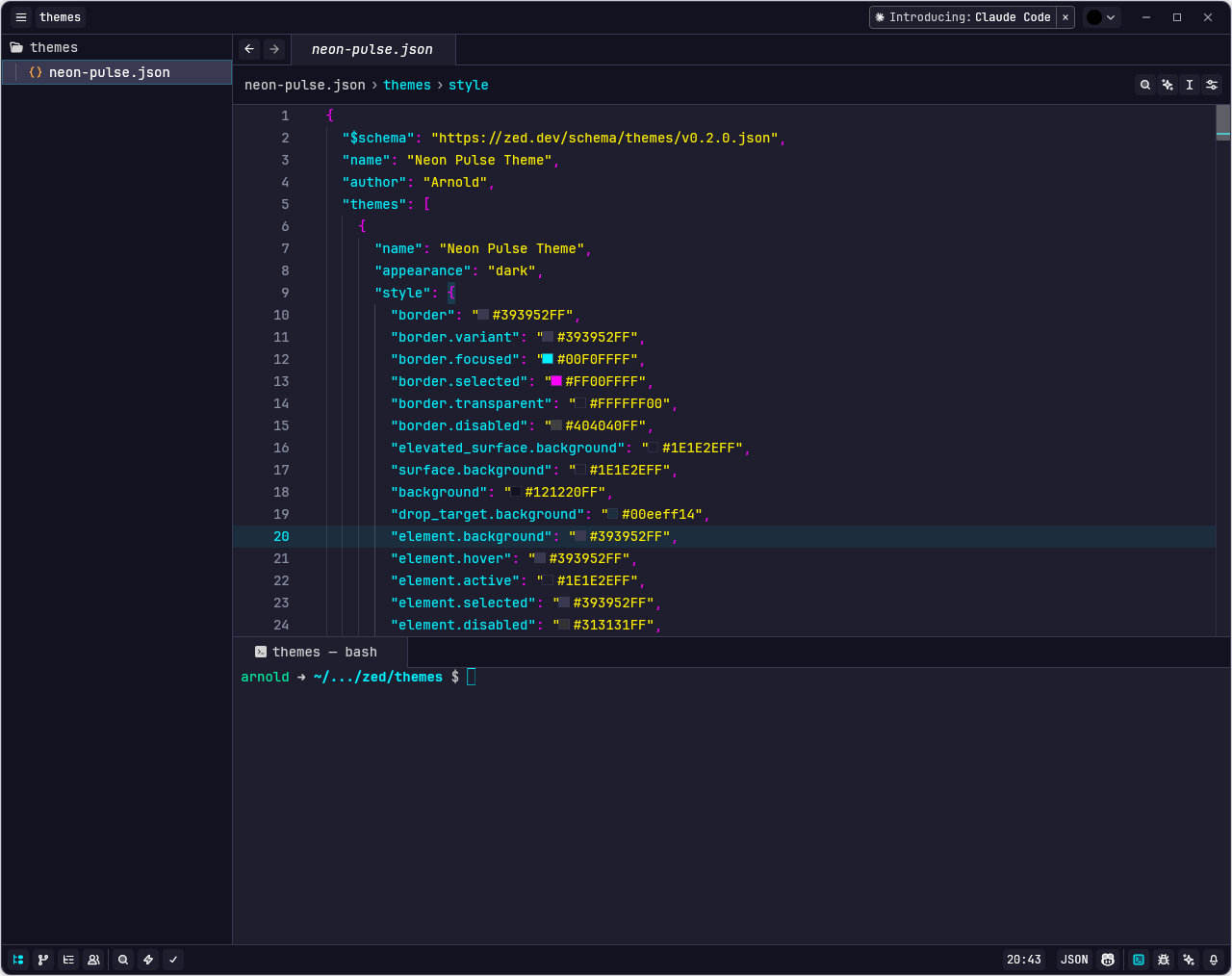Click the text cursor selection icon in toolbar
This screenshot has height=976, width=1232.
(1190, 85)
